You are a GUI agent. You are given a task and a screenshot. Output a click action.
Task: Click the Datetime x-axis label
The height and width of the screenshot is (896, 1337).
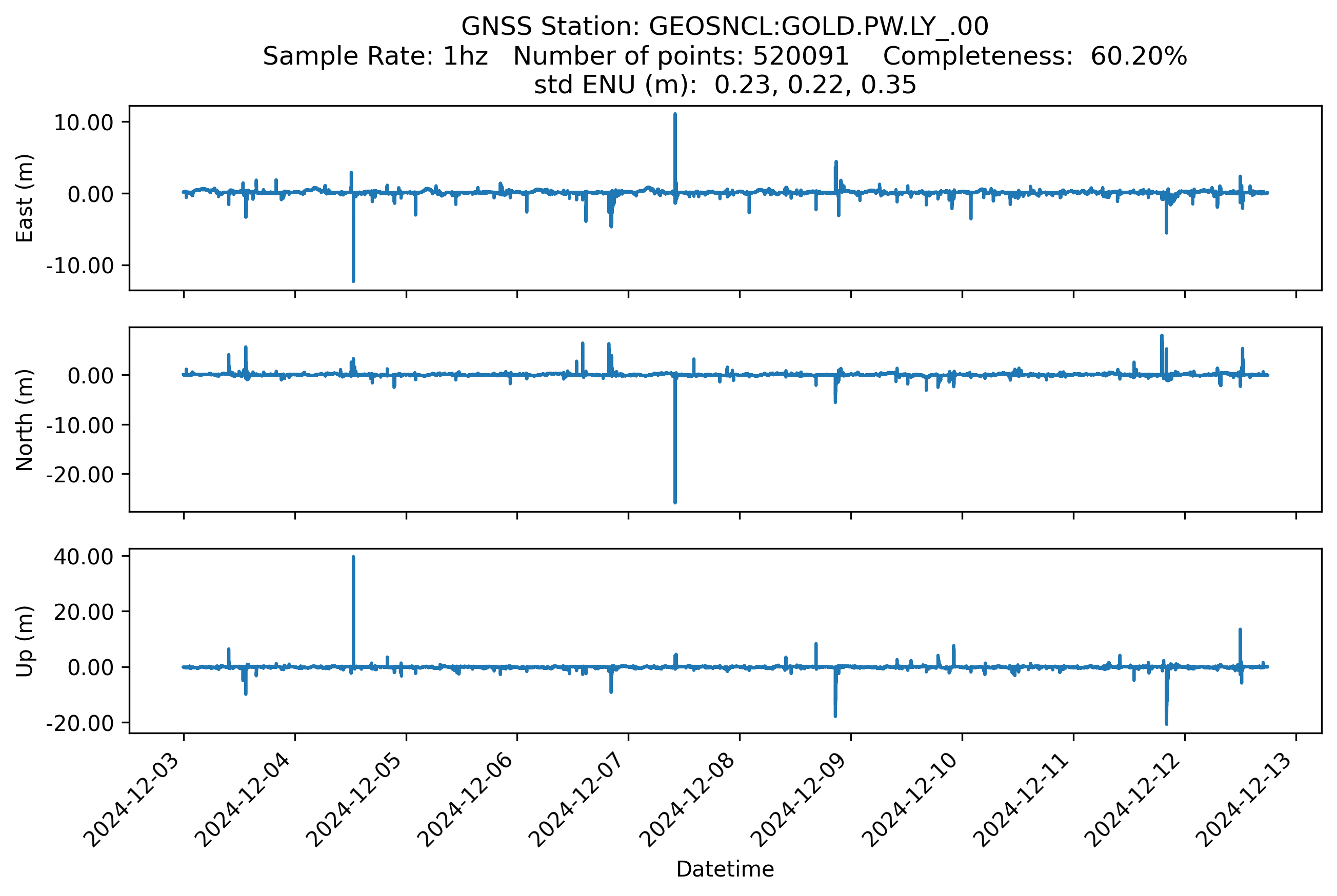tap(724, 869)
